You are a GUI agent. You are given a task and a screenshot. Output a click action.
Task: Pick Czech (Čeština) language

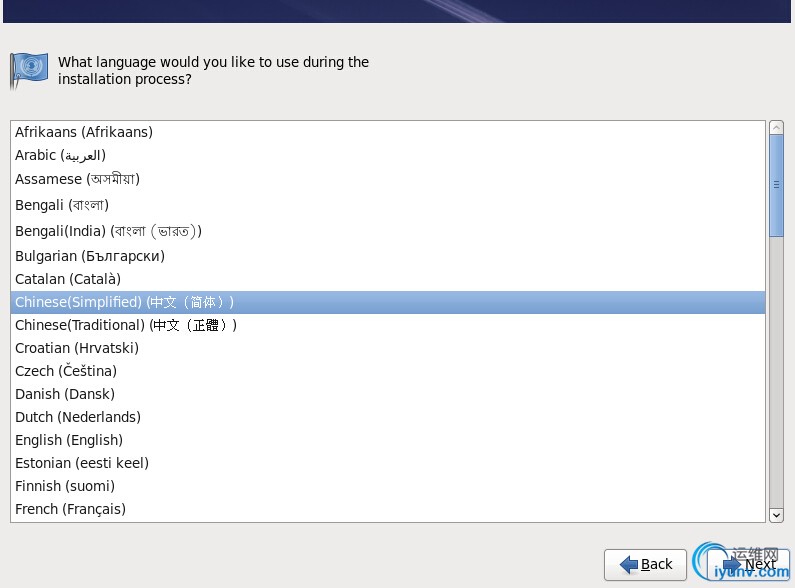[387, 371]
